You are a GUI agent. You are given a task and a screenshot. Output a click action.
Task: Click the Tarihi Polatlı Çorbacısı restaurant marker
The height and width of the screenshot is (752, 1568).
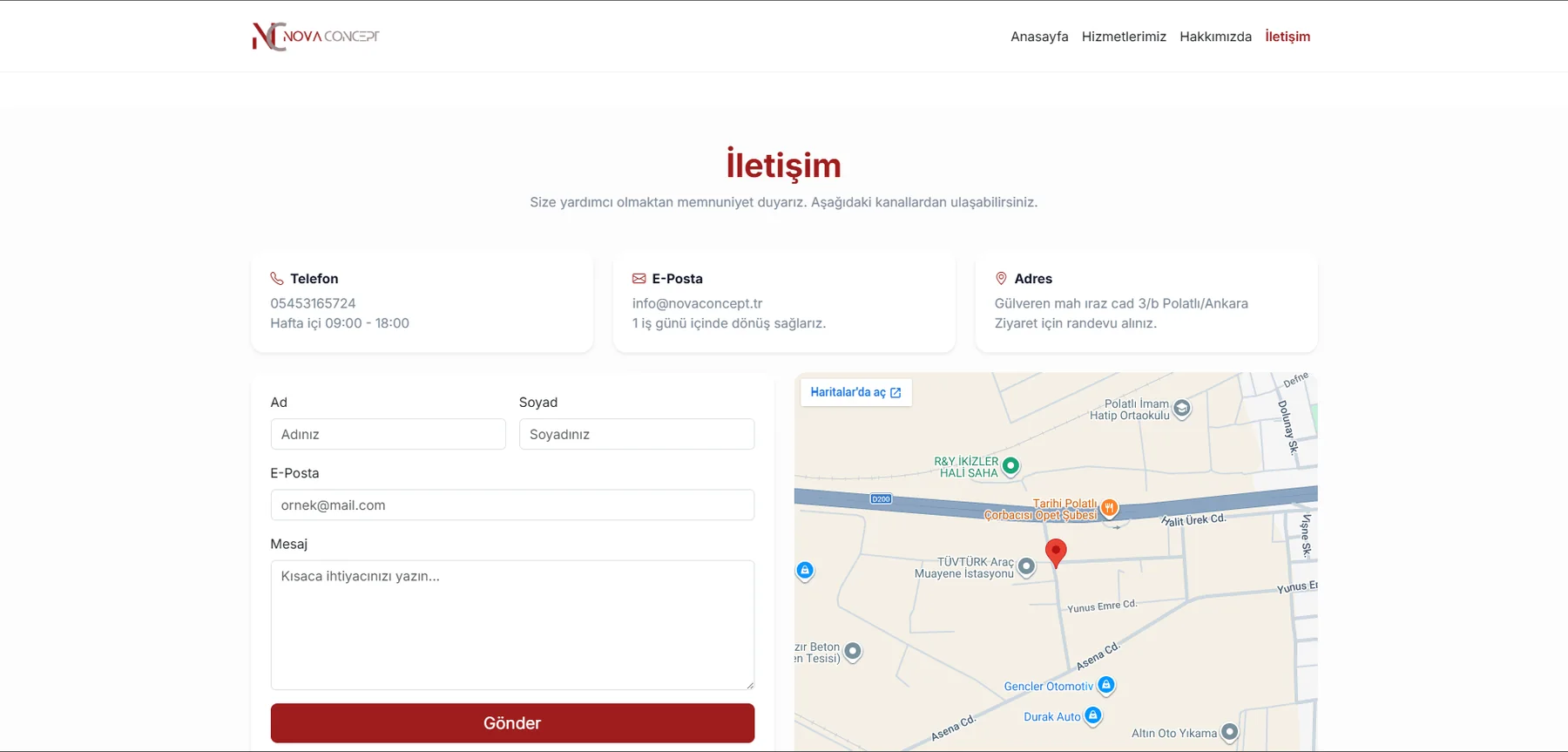(x=1109, y=508)
